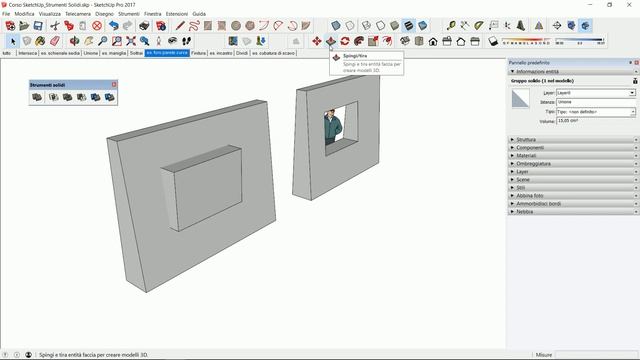Image resolution: width=640 pixels, height=360 pixels.
Task: Click the red Erase (delete) icon
Action: click(x=97, y=26)
